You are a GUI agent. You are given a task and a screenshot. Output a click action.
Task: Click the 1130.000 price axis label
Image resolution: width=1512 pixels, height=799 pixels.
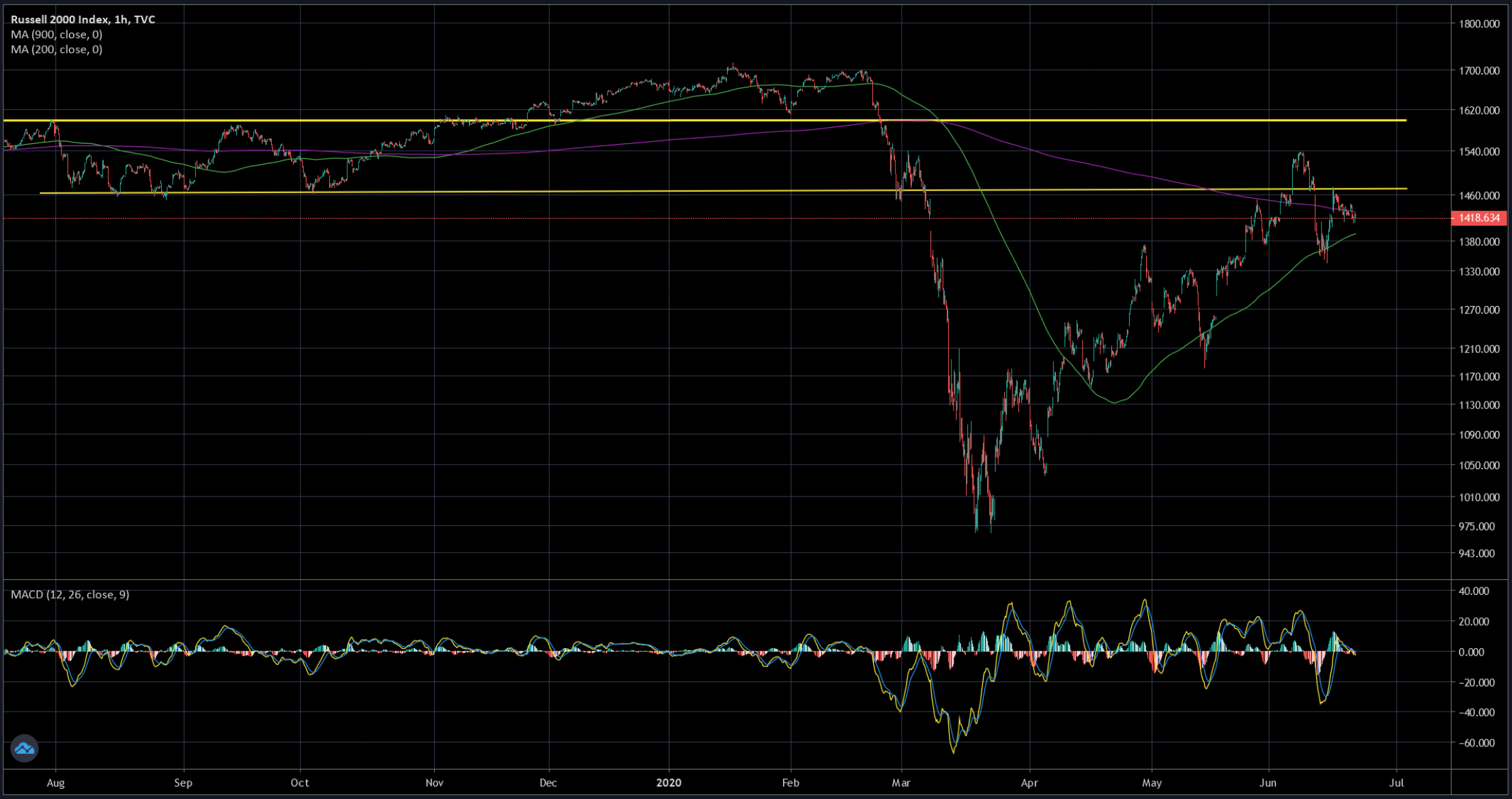coord(1479,405)
